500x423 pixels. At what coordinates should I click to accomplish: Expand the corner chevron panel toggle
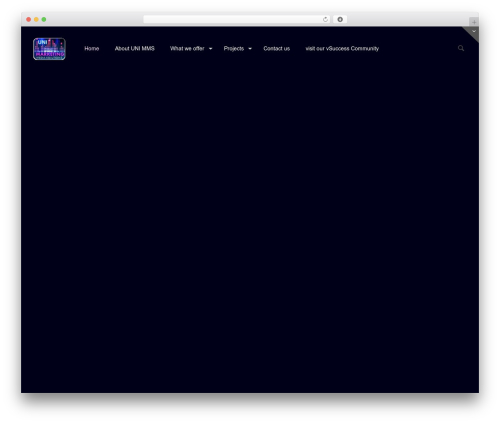pyautogui.click(x=474, y=31)
